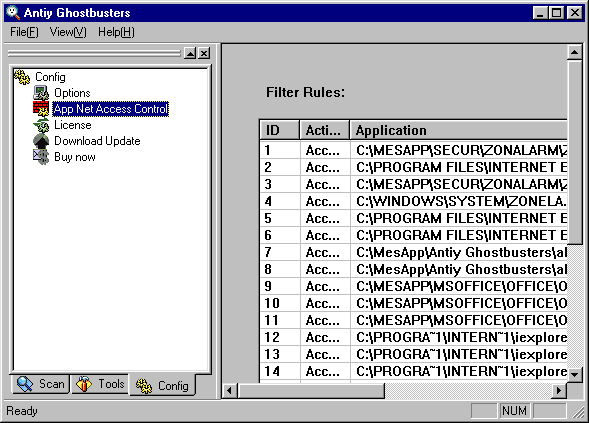Click the NUM status bar indicator
Image resolution: width=589 pixels, height=423 pixels.
click(x=514, y=411)
